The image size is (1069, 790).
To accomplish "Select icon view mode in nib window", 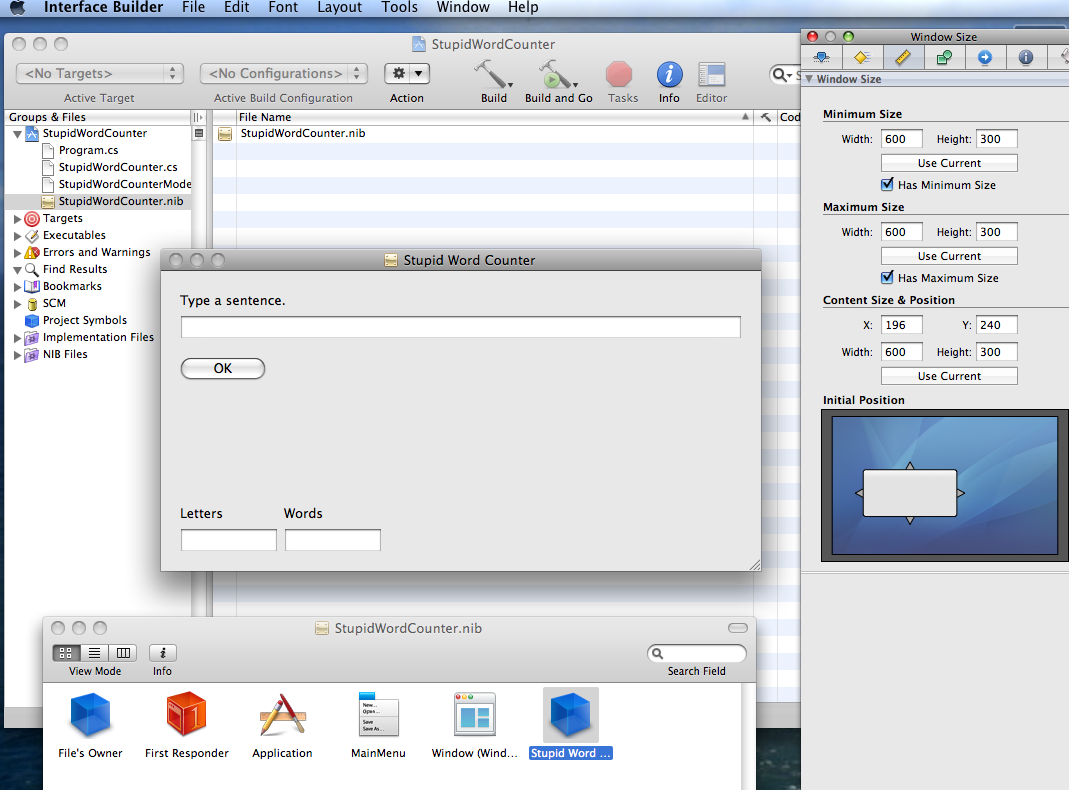I will [x=66, y=653].
